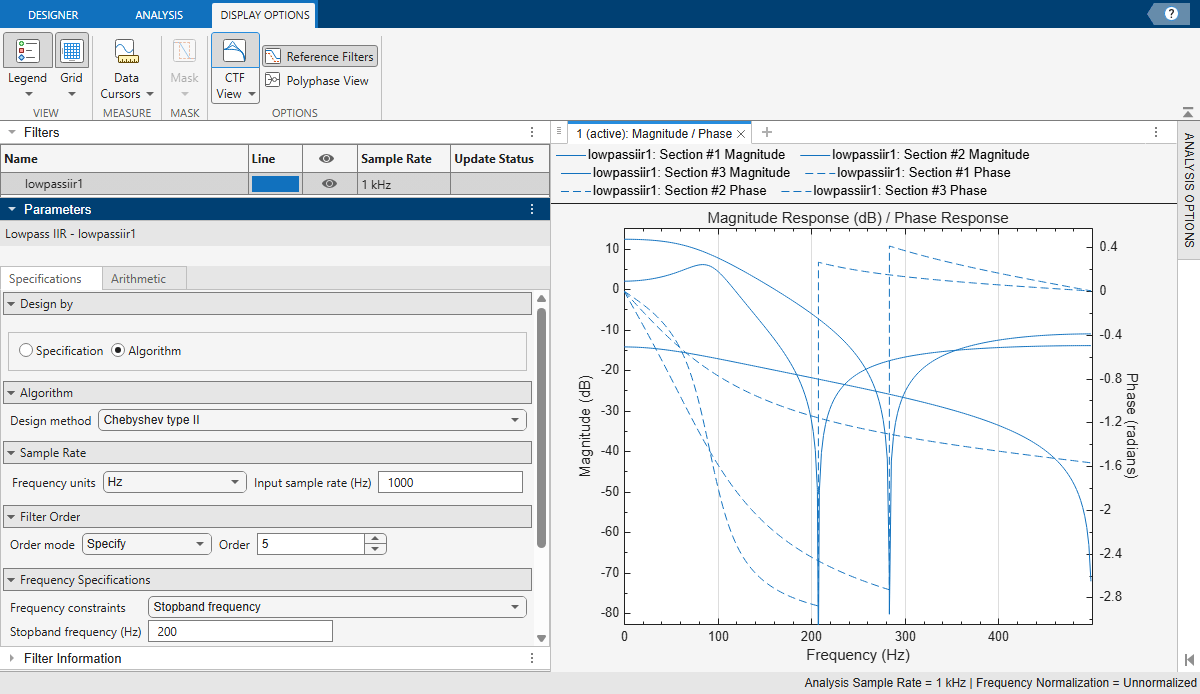Screen dimensions: 1200x694
Task: Open the Filters panel options menu
Action: coord(533,132)
